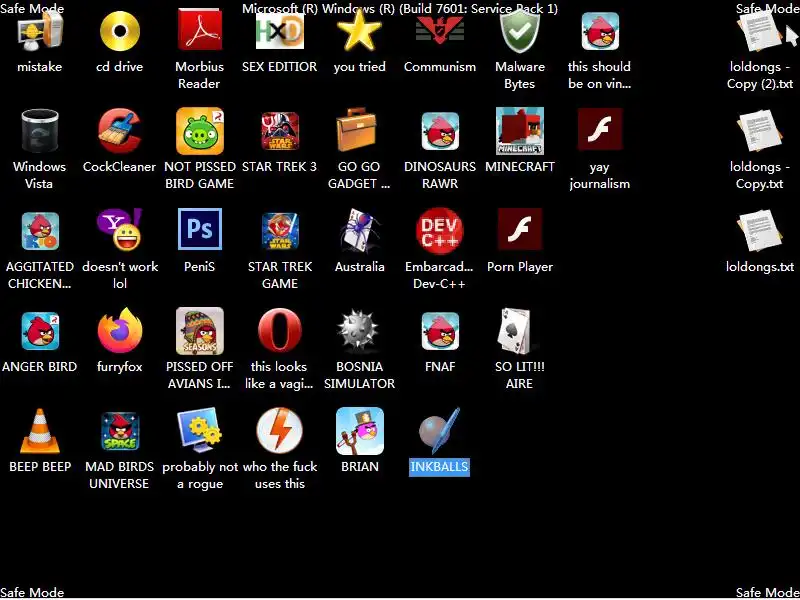Viewport: 800px width, 600px height.
Task: Open 'NOT PISSED BIRD GAME' pig icon
Action: [199, 131]
